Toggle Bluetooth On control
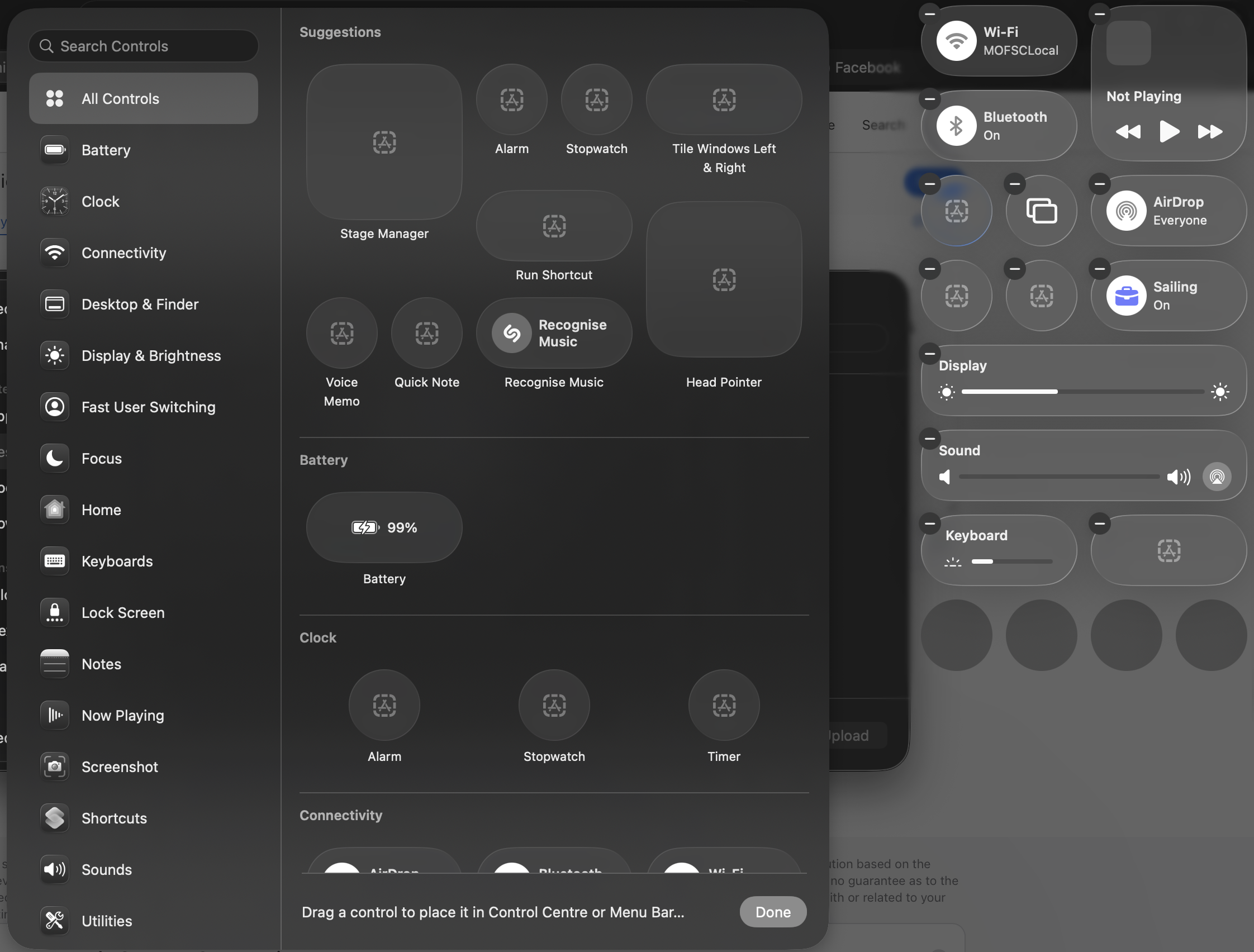The height and width of the screenshot is (952, 1254). (956, 126)
